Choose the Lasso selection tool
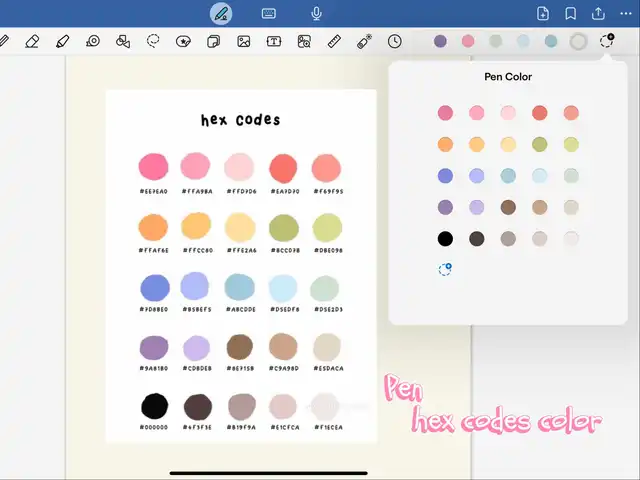Screen dimensions: 640x480 [153, 42]
